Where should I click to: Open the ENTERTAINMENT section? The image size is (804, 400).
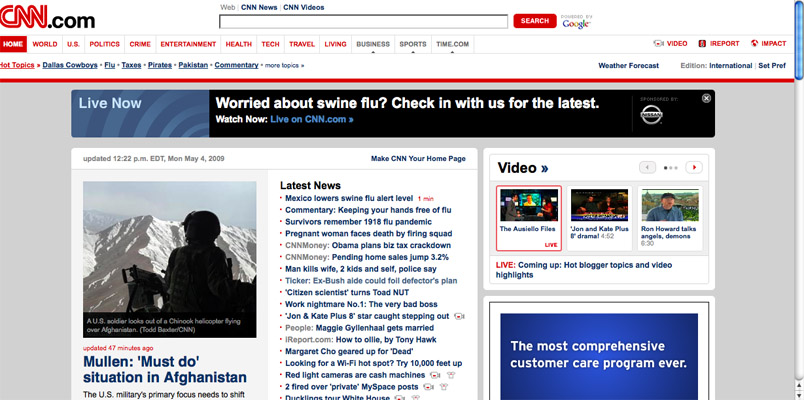click(188, 44)
